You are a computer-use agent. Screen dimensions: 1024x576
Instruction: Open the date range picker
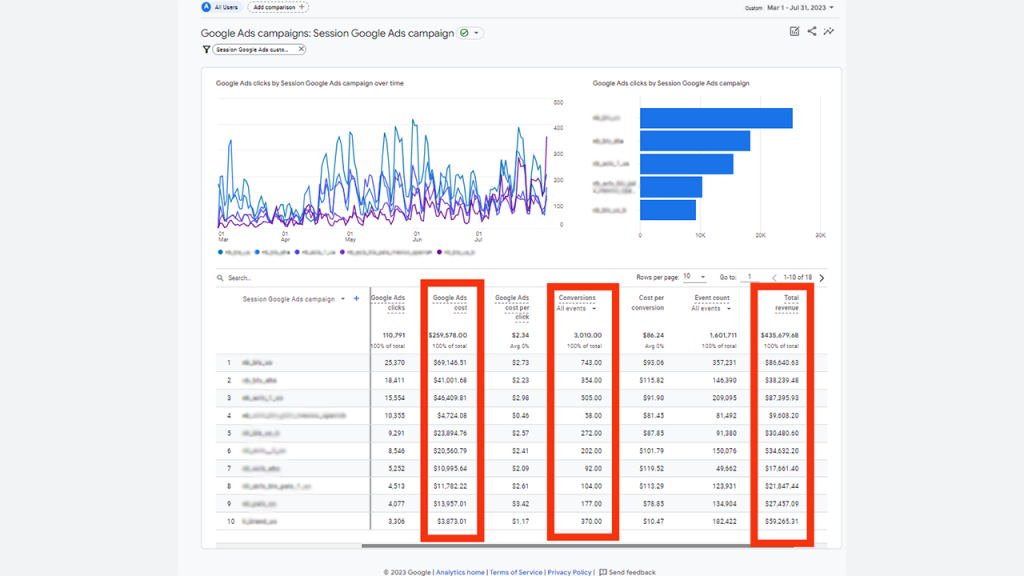click(800, 8)
